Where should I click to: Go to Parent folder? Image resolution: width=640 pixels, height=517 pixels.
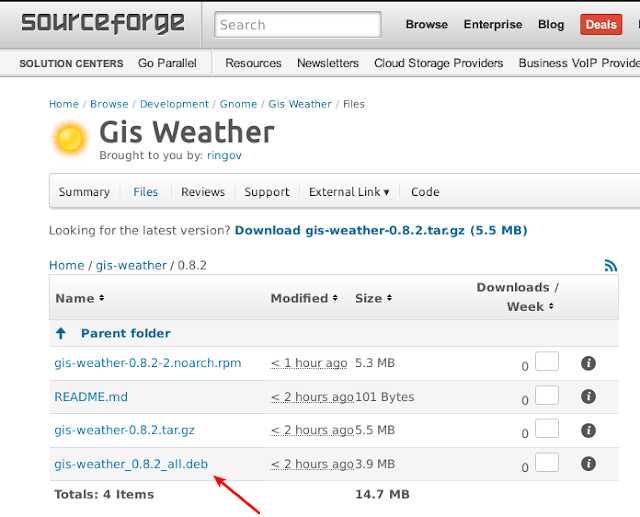point(126,333)
